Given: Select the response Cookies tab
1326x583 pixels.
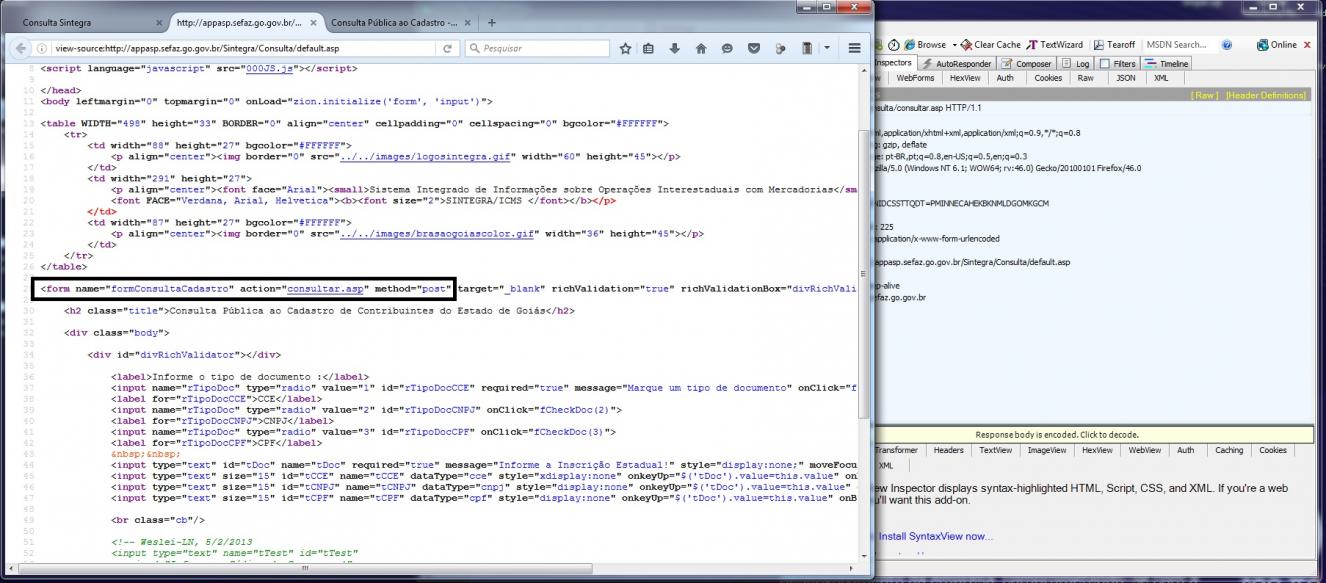Looking at the screenshot, I should pos(1272,450).
